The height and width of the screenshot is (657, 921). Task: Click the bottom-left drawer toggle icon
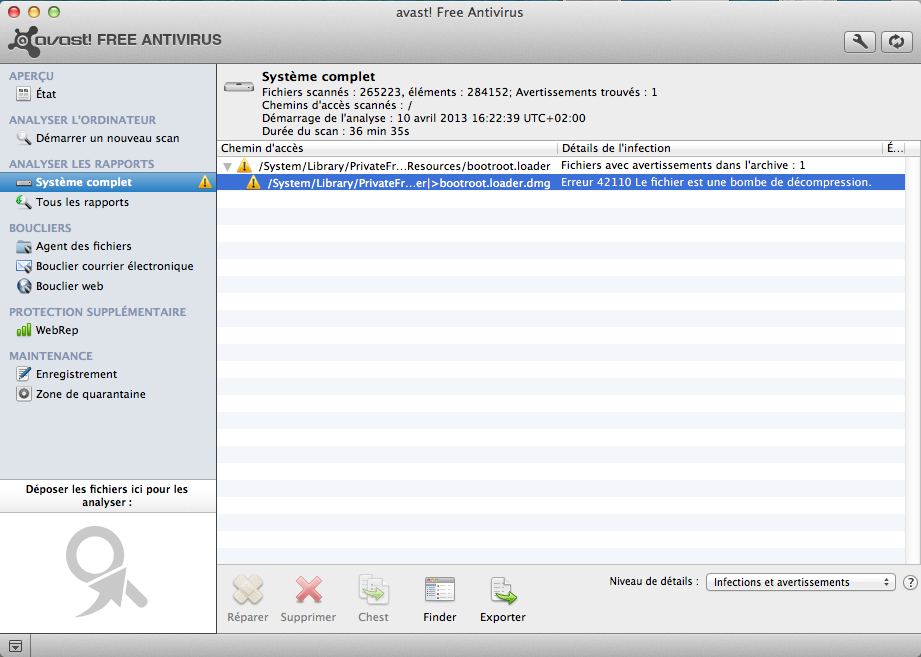(x=15, y=646)
